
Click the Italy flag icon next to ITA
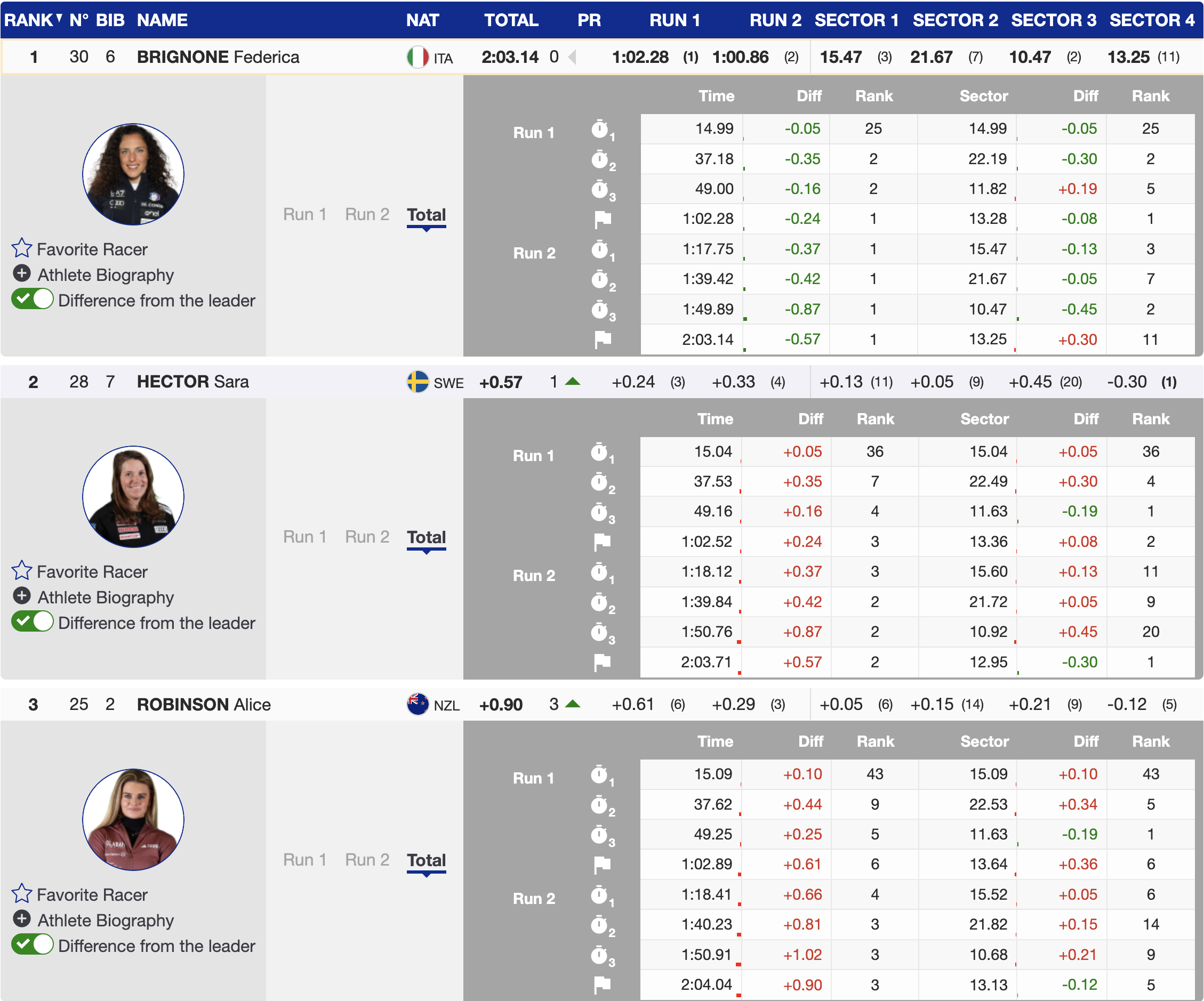[418, 57]
